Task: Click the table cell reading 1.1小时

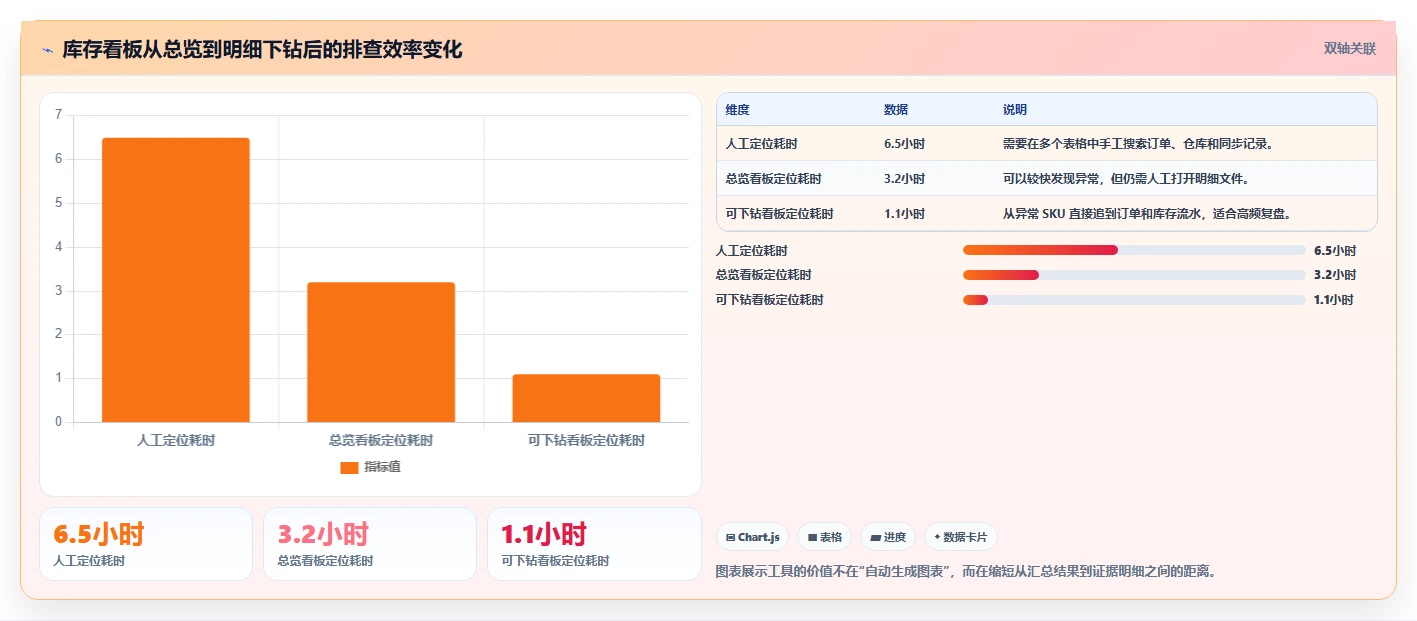Action: click(x=904, y=214)
